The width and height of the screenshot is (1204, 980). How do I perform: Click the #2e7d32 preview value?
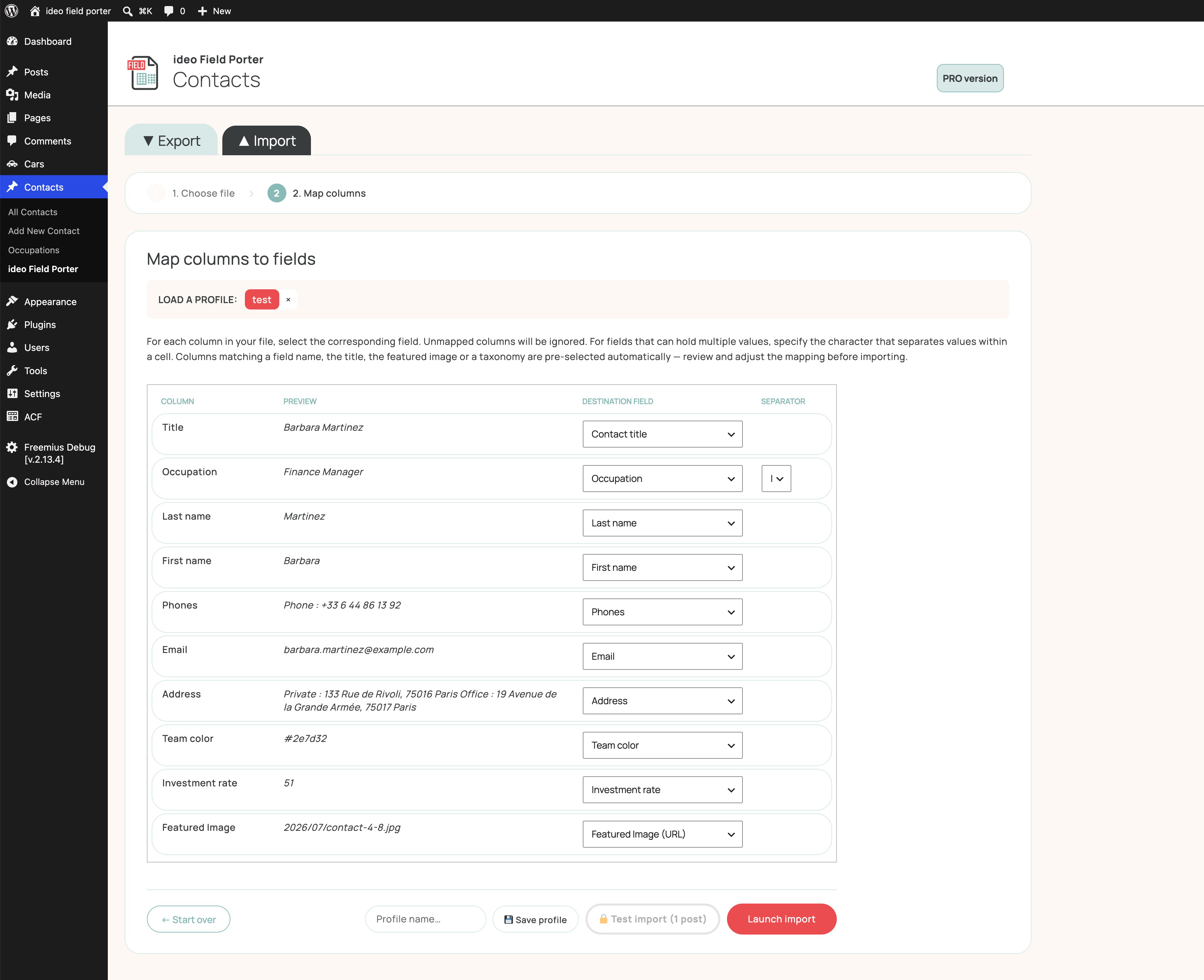coord(306,739)
